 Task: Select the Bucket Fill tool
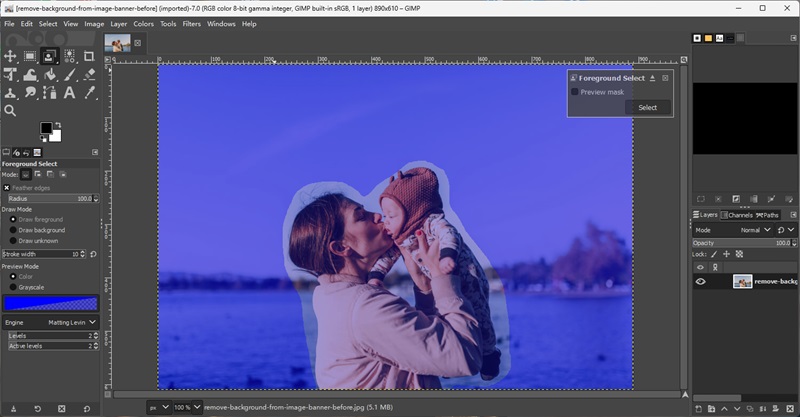pyautogui.click(x=49, y=75)
